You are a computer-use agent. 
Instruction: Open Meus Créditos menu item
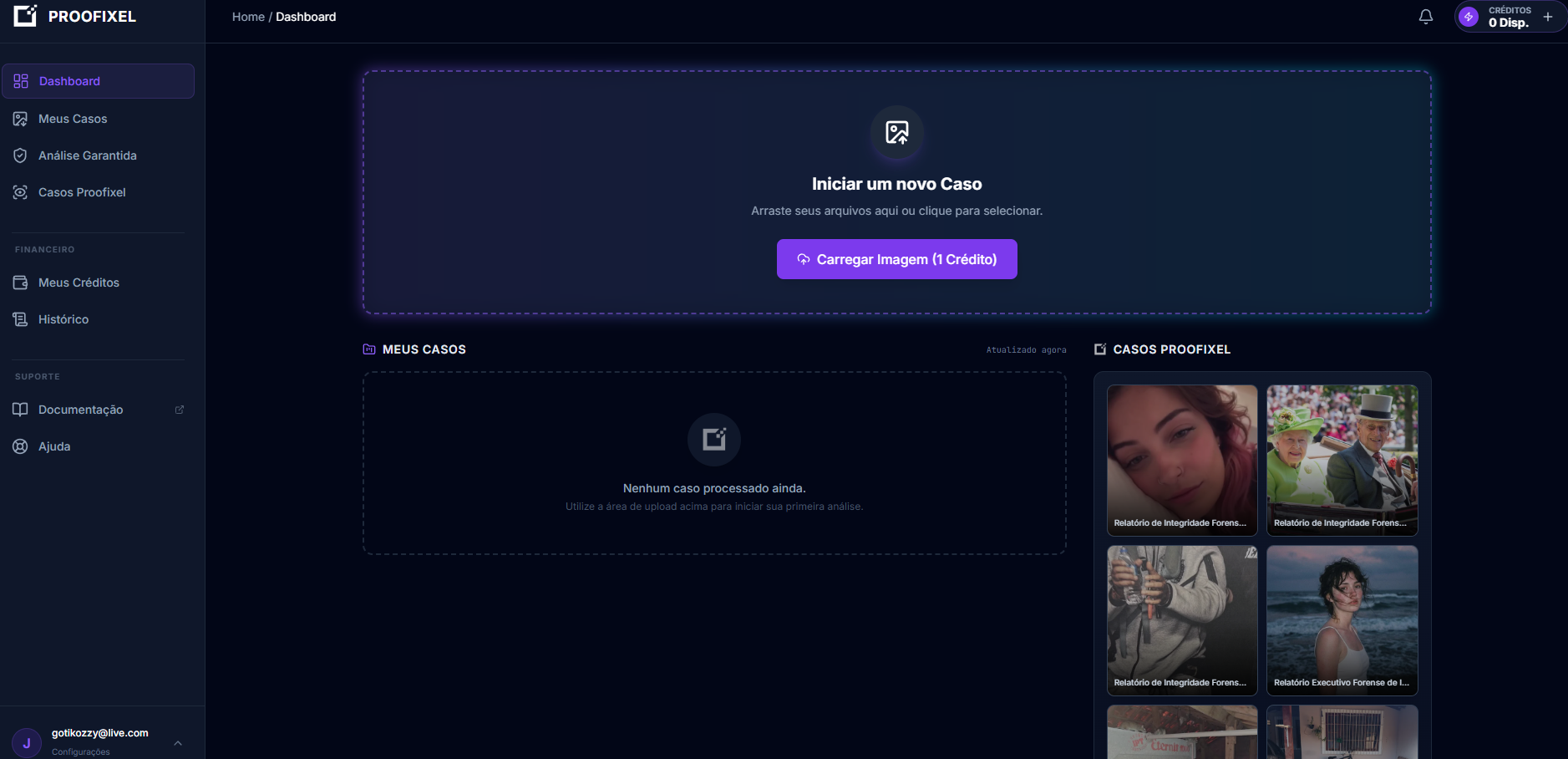[98, 283]
